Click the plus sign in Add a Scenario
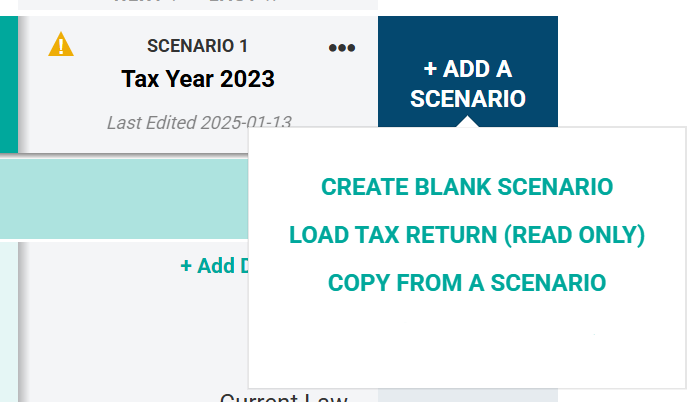Viewport: 700px width, 402px height. tap(431, 70)
